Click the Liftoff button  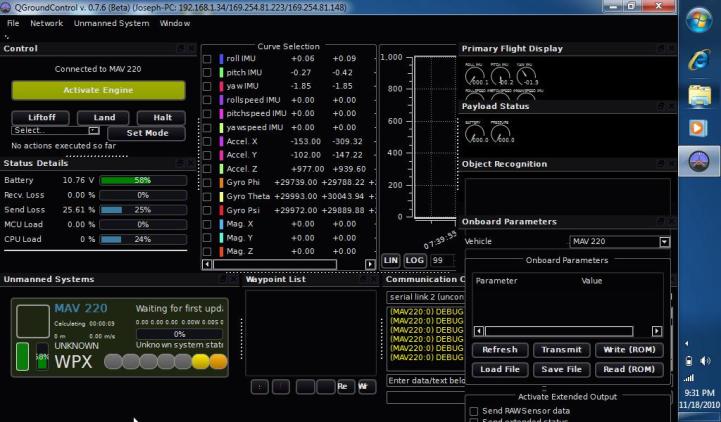tap(40, 118)
